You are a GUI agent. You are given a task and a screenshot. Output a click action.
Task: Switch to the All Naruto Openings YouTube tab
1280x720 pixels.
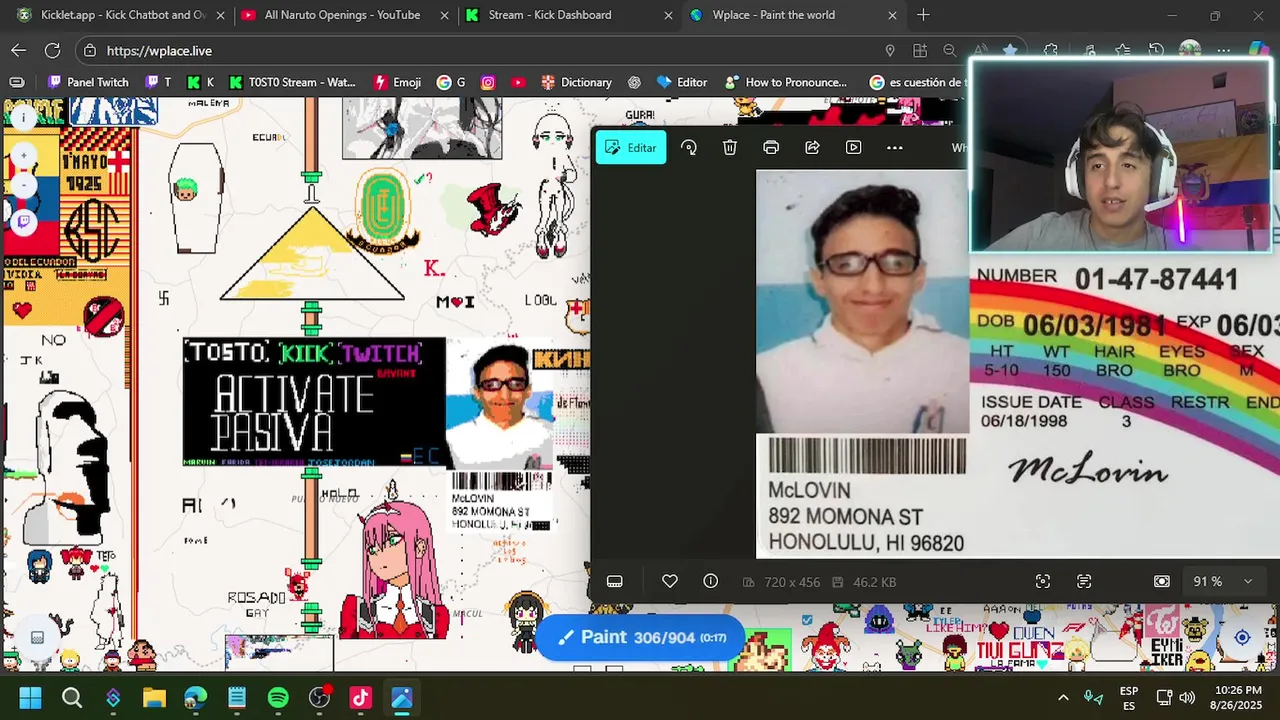pyautogui.click(x=342, y=15)
